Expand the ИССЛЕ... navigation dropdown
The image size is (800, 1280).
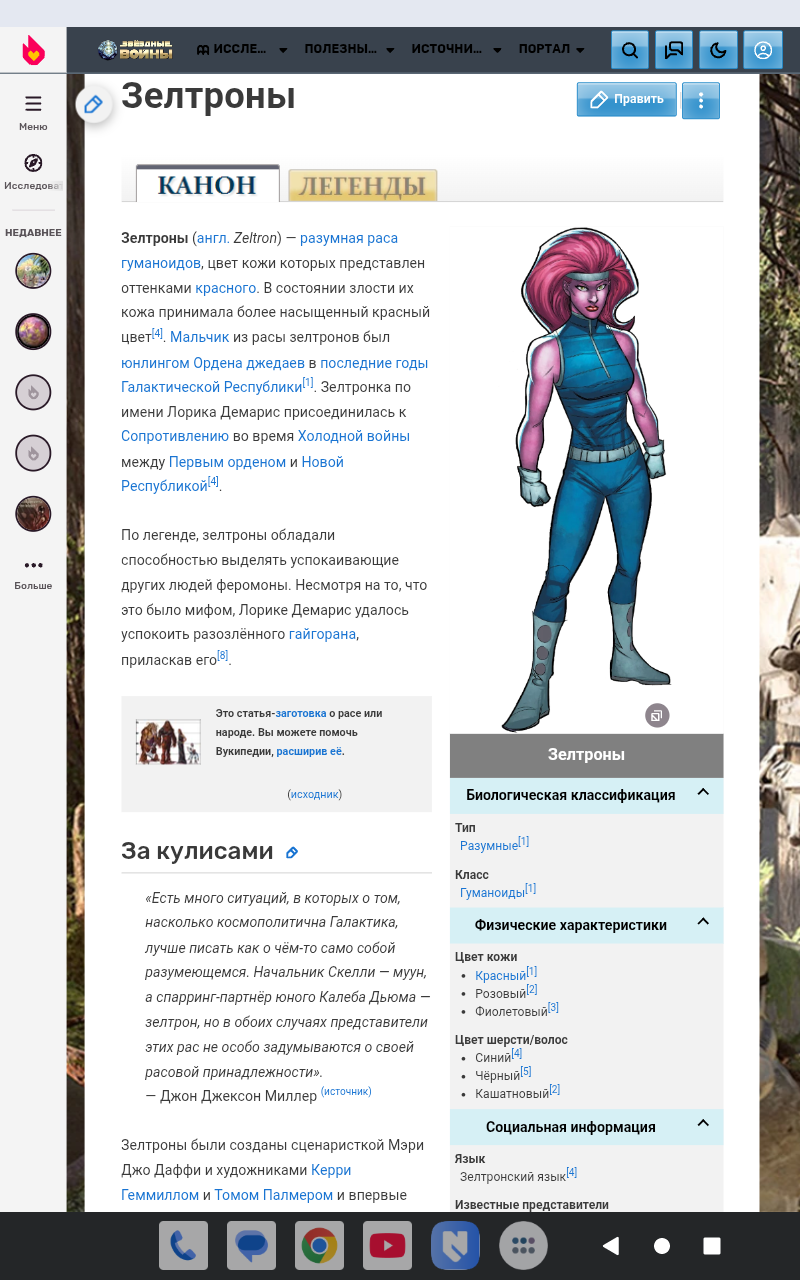click(x=242, y=49)
